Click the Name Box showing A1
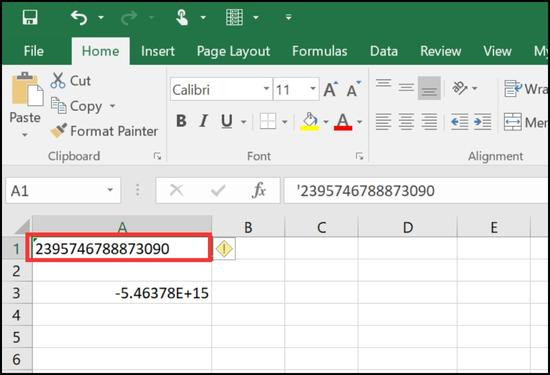This screenshot has height=375, width=550. (x=56, y=191)
